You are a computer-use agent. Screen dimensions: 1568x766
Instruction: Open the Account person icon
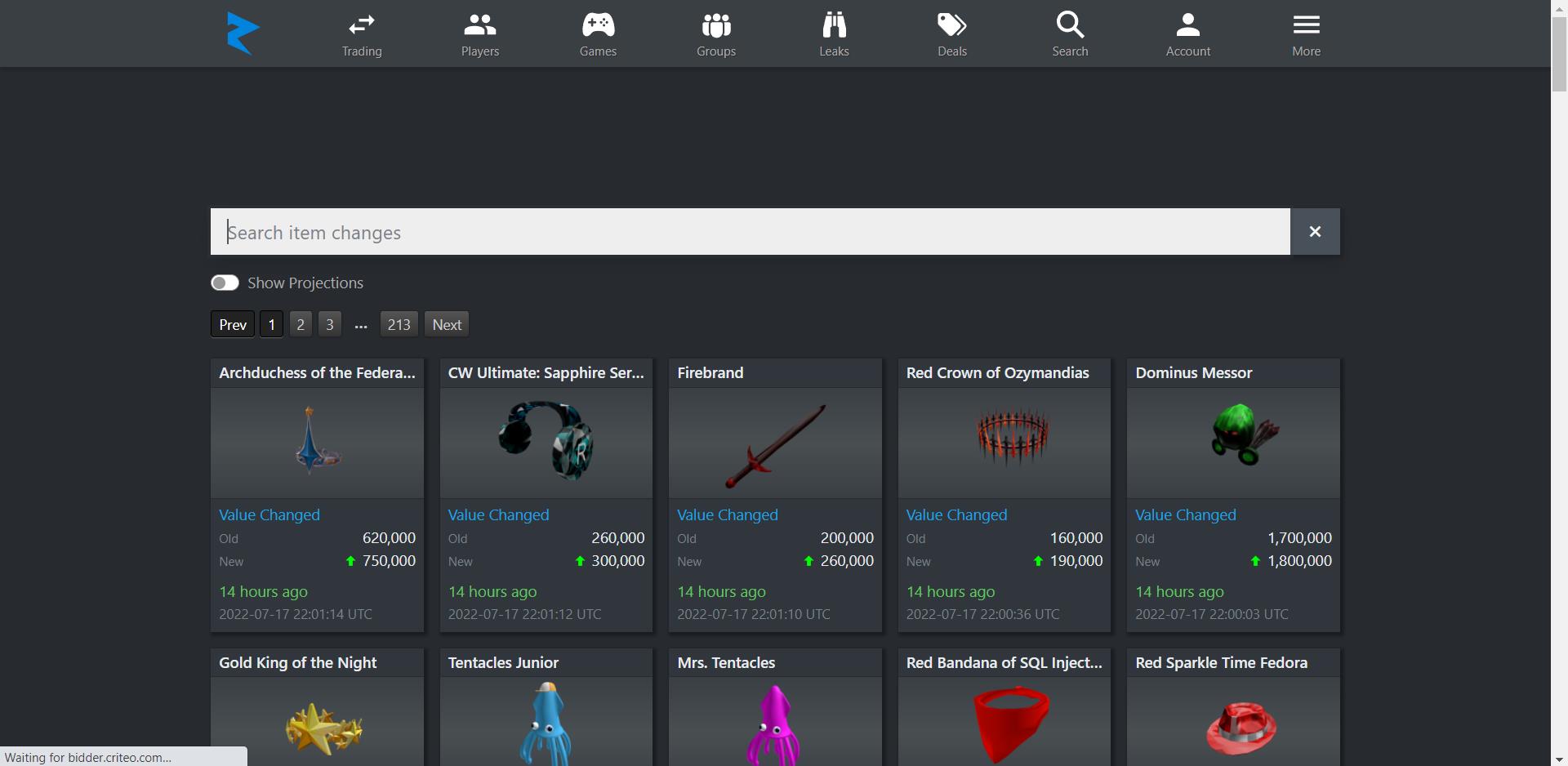point(1188,25)
